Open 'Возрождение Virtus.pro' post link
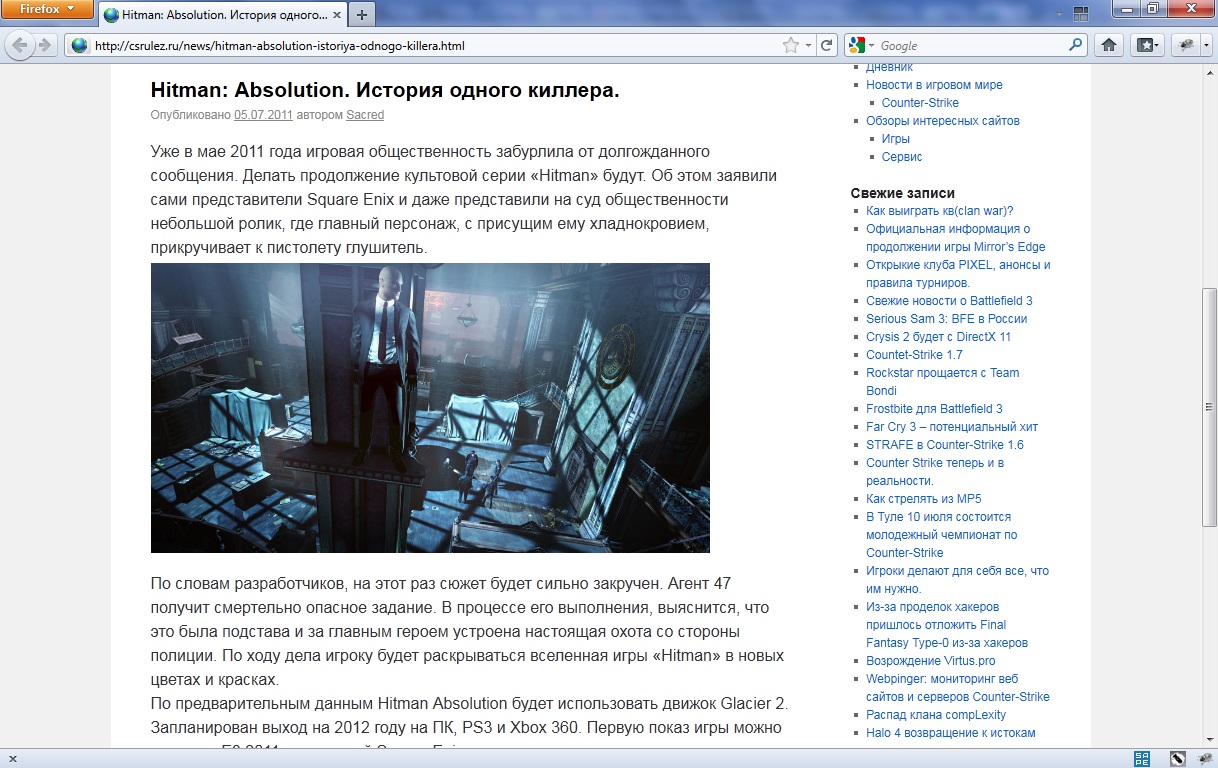Image resolution: width=1218 pixels, height=768 pixels. coord(930,661)
